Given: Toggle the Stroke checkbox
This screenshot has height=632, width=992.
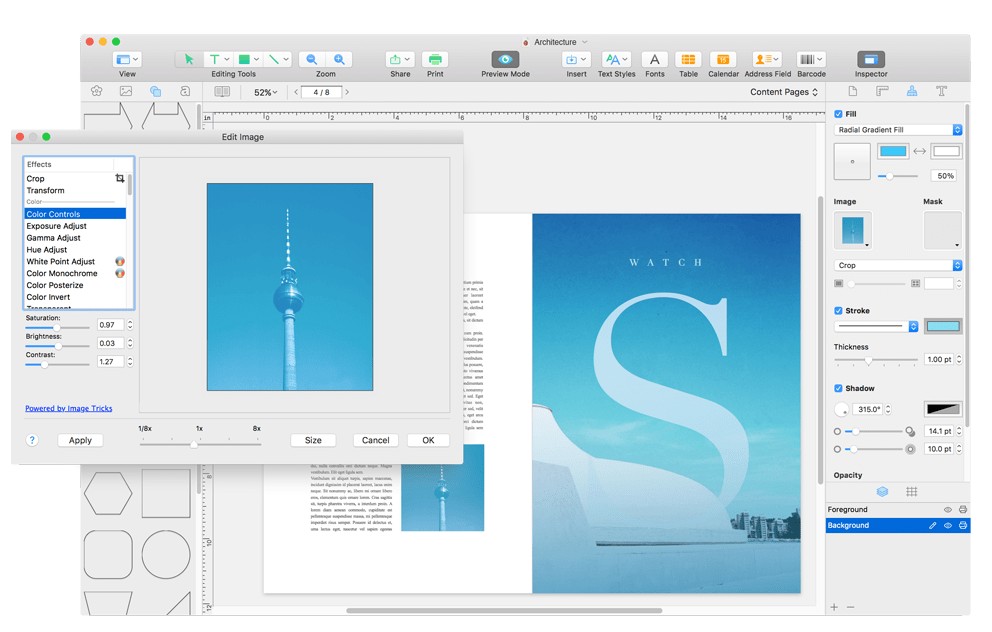Looking at the screenshot, I should click(x=838, y=311).
